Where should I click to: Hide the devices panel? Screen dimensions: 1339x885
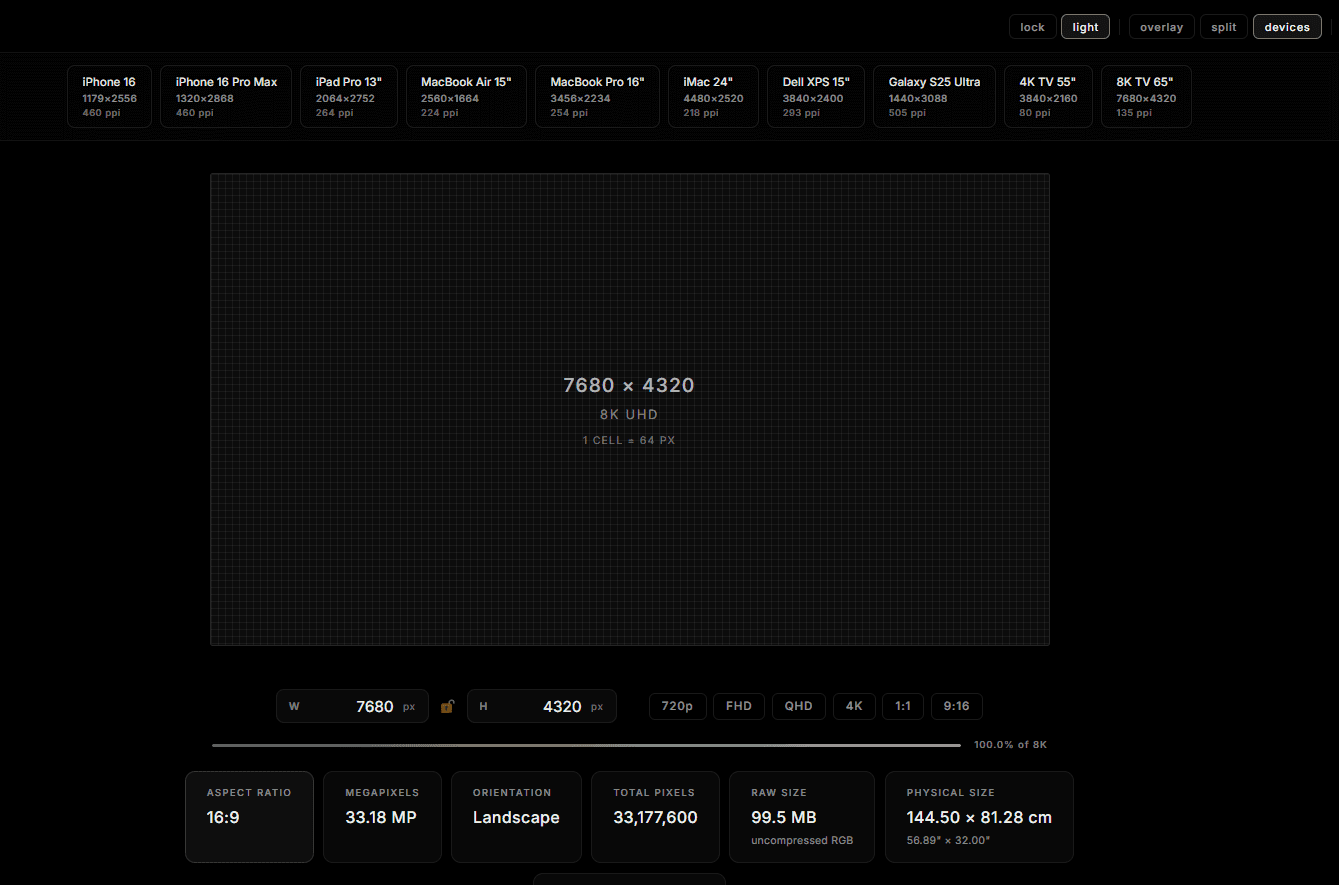pos(1287,26)
